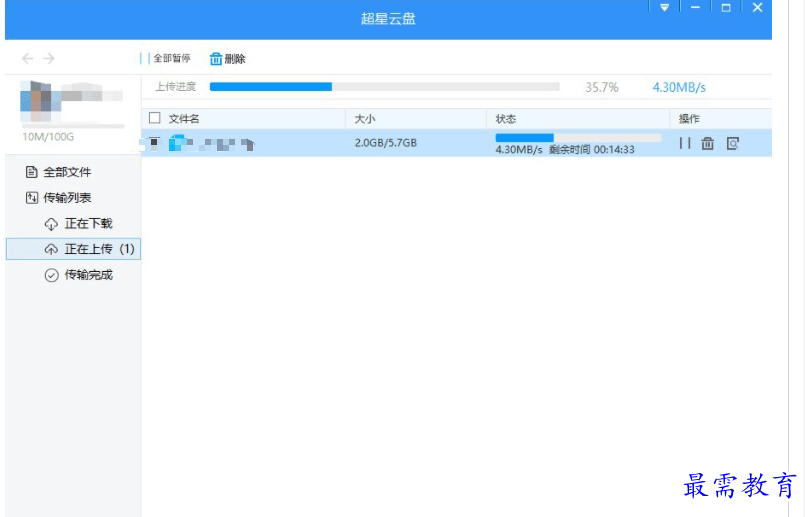Click the checkmark icon beside 传输完成
Image resolution: width=805 pixels, height=517 pixels.
pyautogui.click(x=51, y=275)
